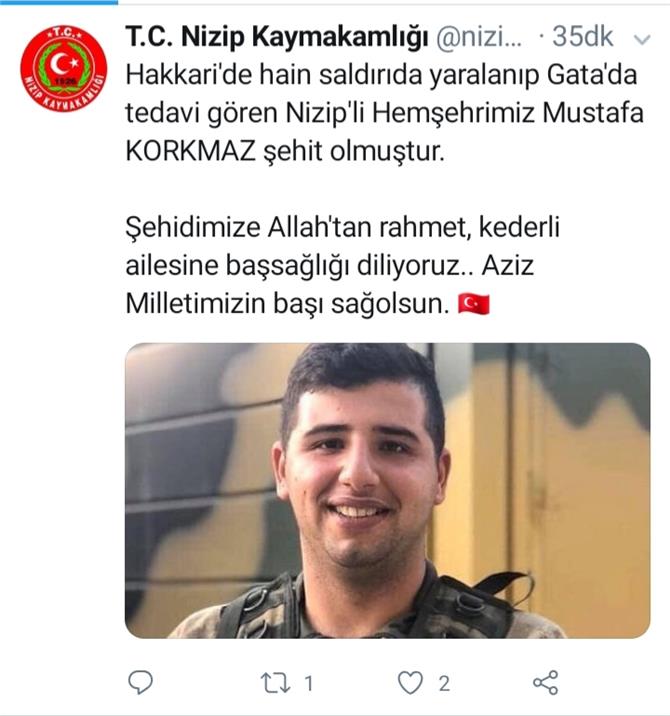Viewport: 670px width, 716px height.
Task: Open the 35dk timestamp for tweet details
Action: [x=582, y=37]
